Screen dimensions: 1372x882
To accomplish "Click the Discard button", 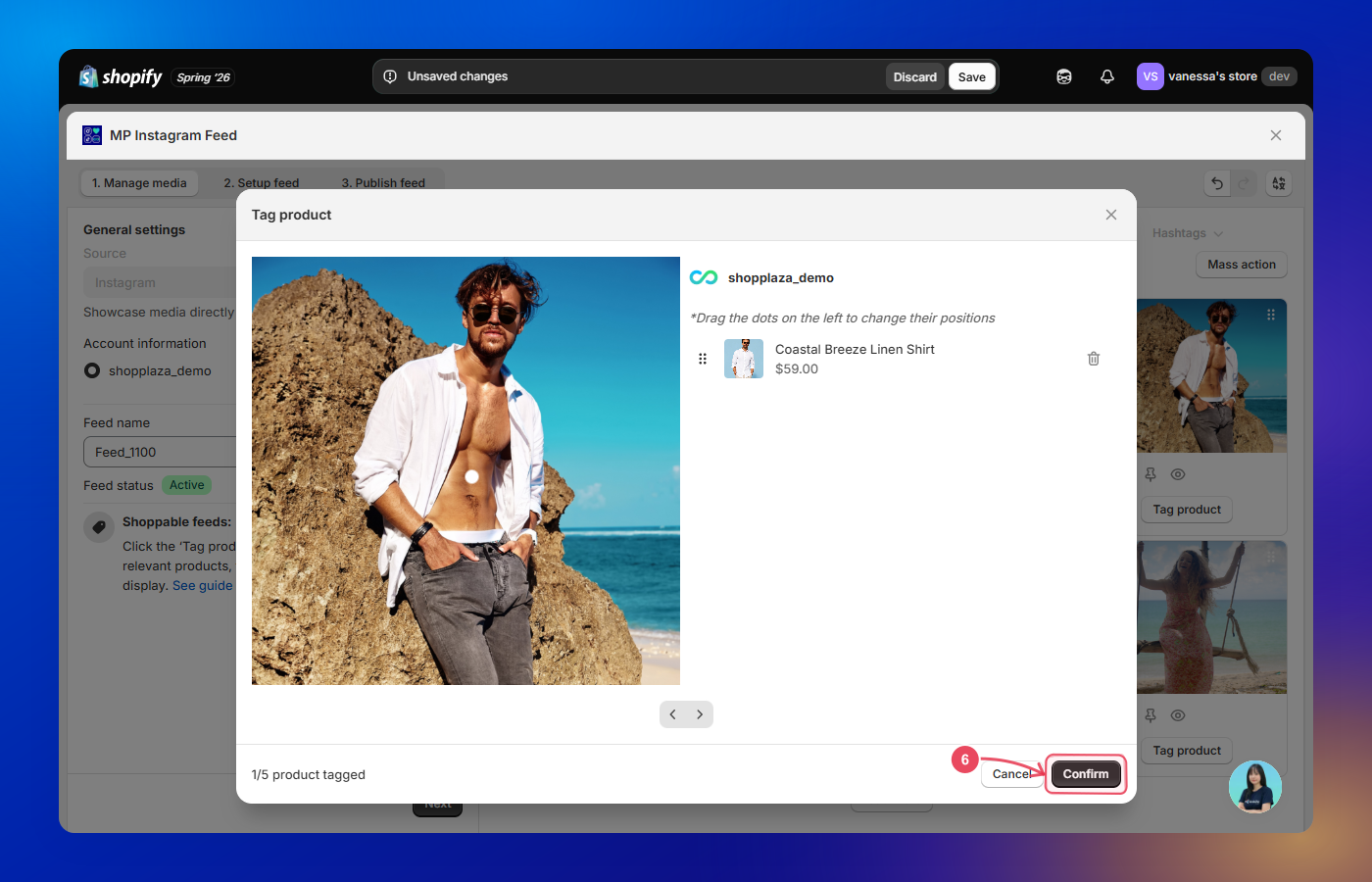I will coord(915,76).
